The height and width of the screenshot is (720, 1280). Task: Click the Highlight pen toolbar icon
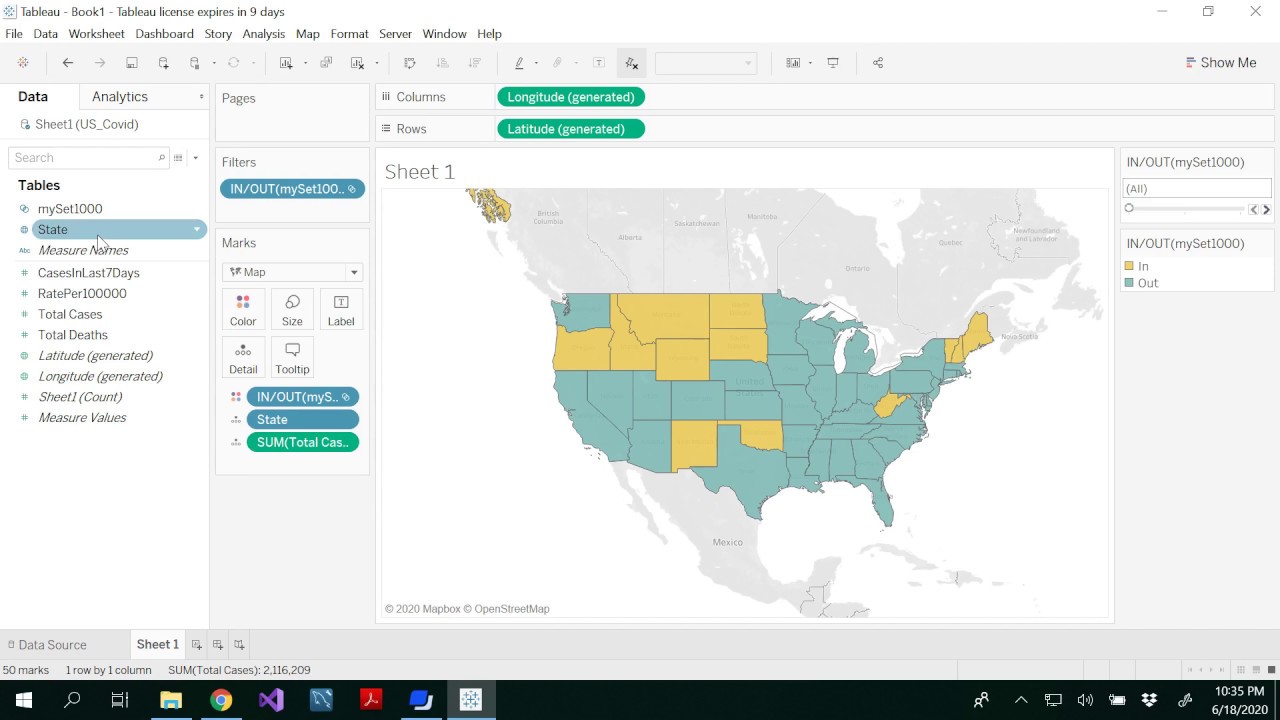519,63
